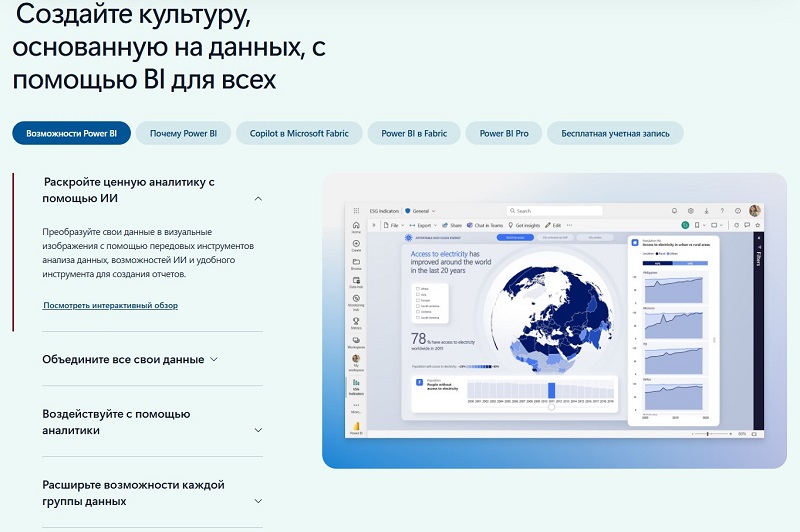This screenshot has height=532, width=800.
Task: Switch to the Почему Power BI tab
Action: coord(183,133)
